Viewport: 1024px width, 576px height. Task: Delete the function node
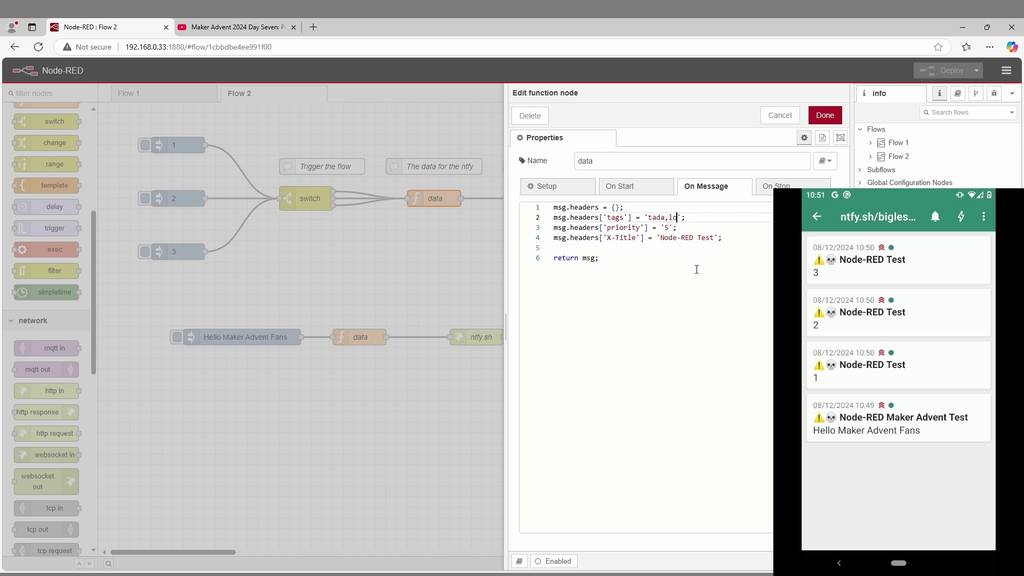click(530, 116)
